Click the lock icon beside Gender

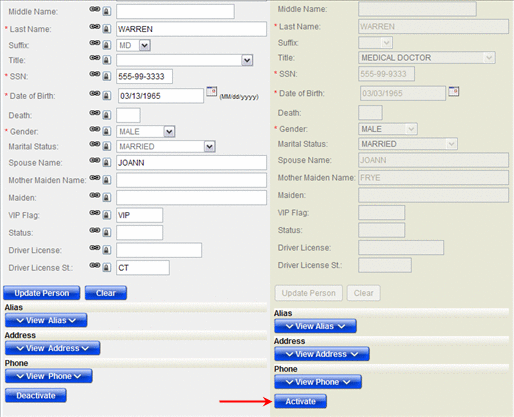tap(106, 131)
